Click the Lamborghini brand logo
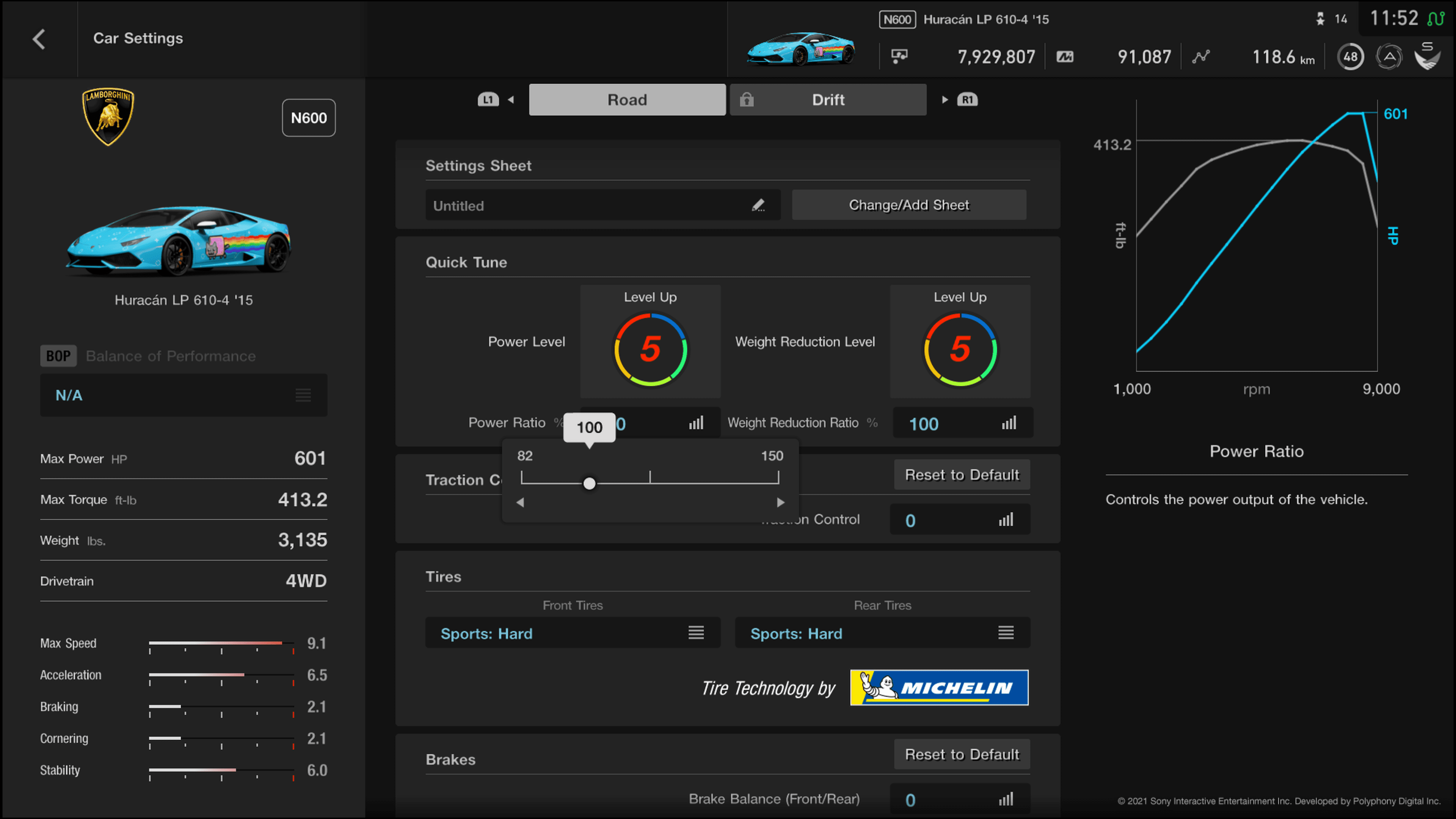1456x819 pixels. click(x=108, y=116)
